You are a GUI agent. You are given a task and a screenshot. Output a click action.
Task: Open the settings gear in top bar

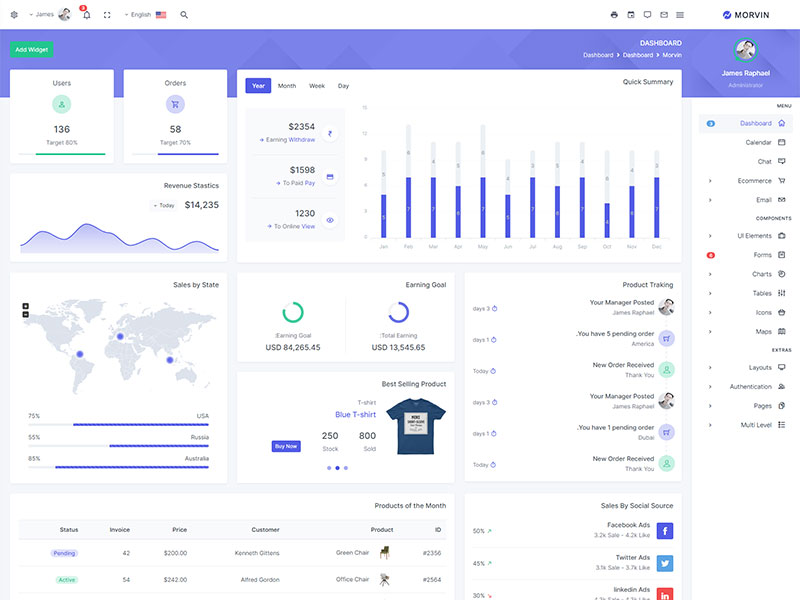point(14,15)
